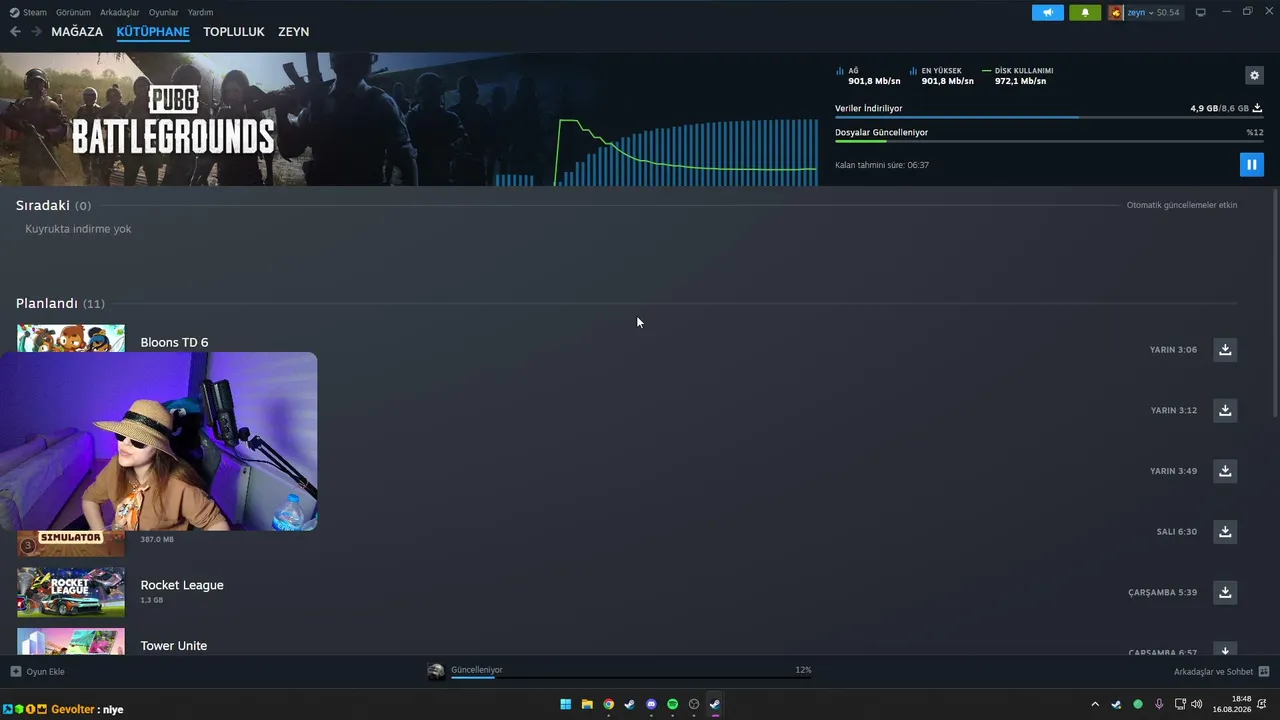Screen dimensions: 1280x720
Task: Open the taskbar clock and date
Action: tap(1232, 704)
